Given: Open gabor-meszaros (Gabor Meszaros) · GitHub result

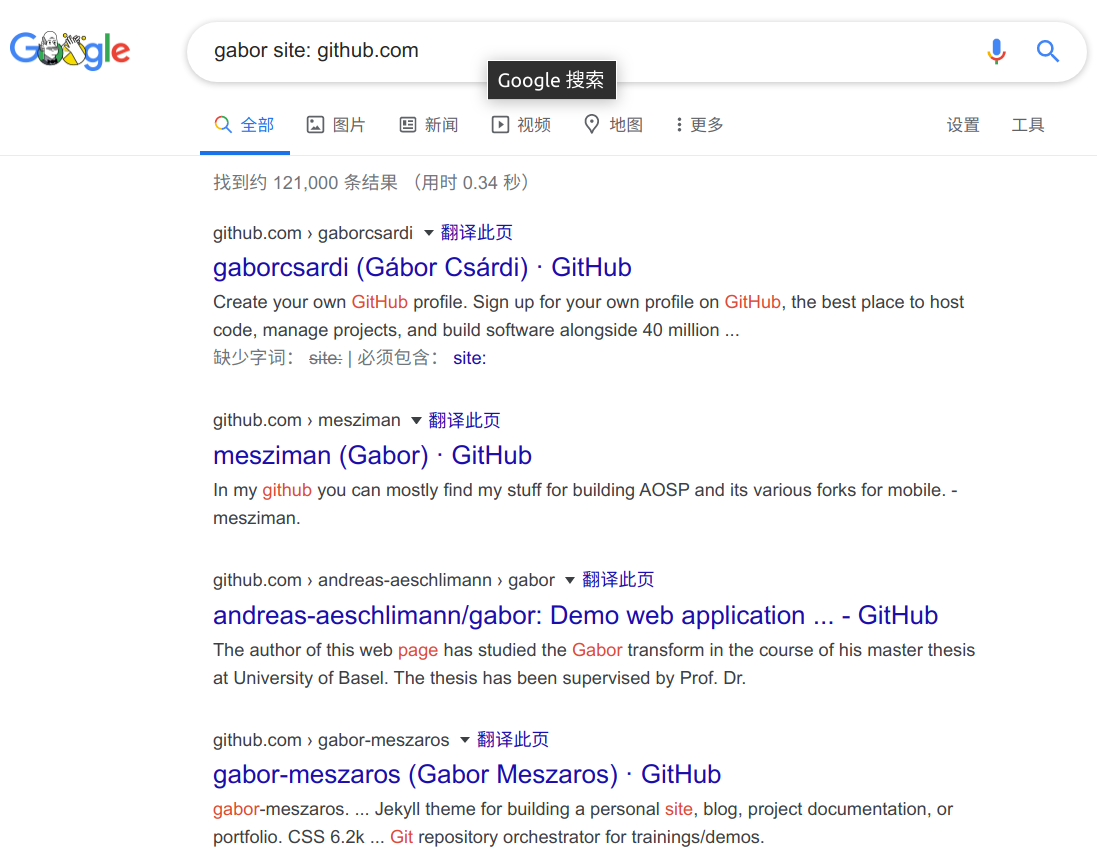Looking at the screenshot, I should (467, 775).
